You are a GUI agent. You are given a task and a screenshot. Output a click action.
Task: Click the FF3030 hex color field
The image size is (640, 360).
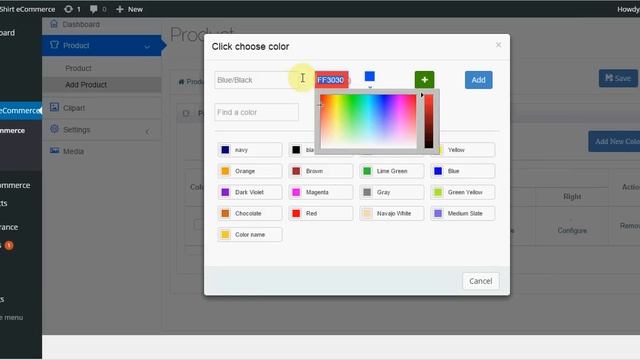pos(331,80)
